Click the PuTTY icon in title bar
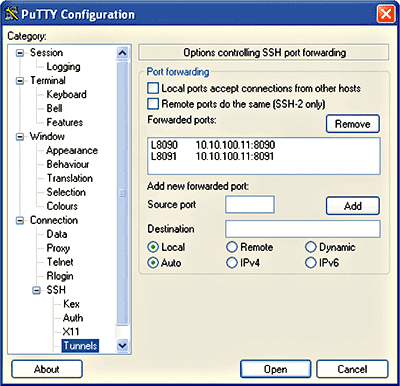Screen dimensions: 400x386 pos(11,14)
